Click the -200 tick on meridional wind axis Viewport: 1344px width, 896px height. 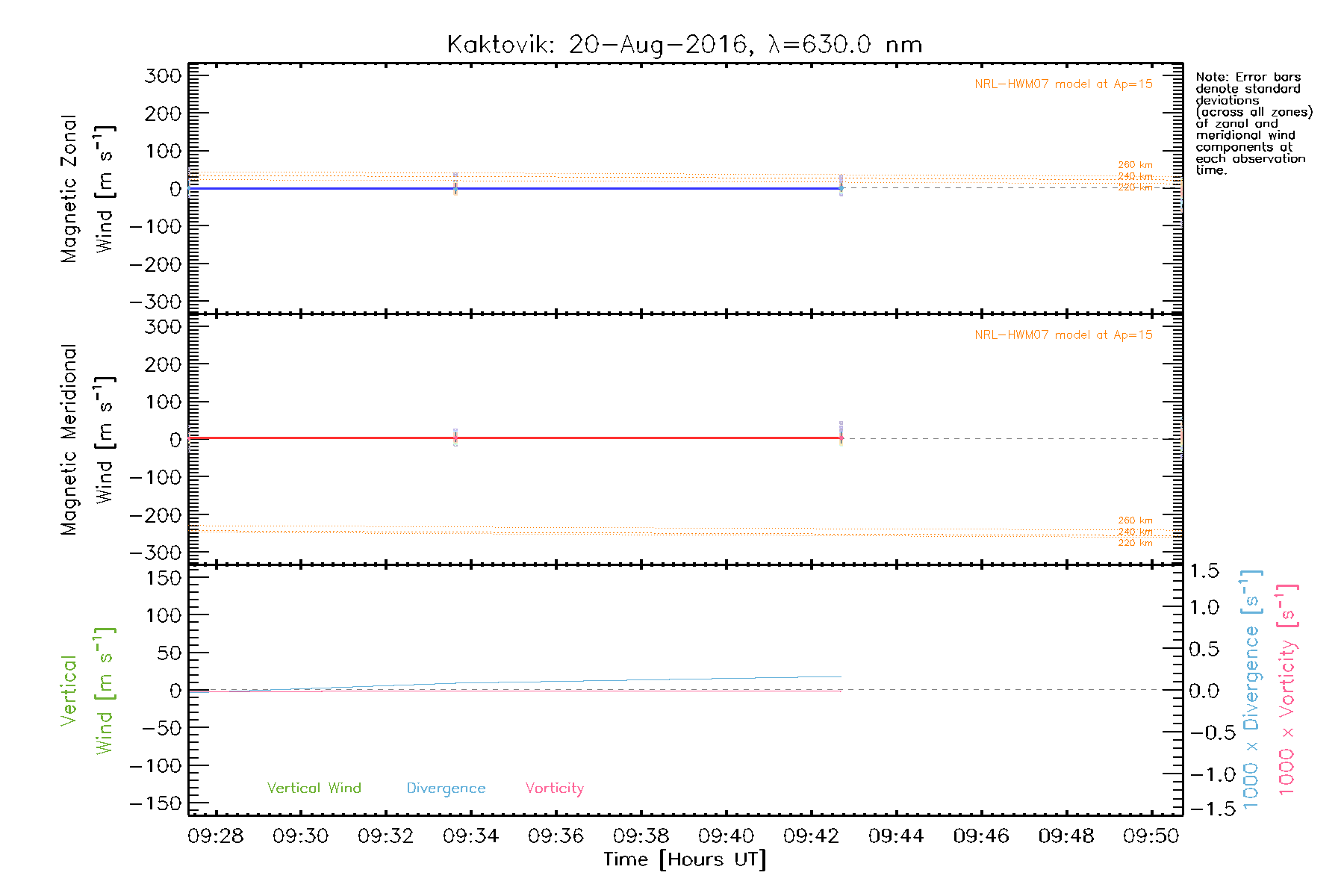pyautogui.click(x=155, y=515)
